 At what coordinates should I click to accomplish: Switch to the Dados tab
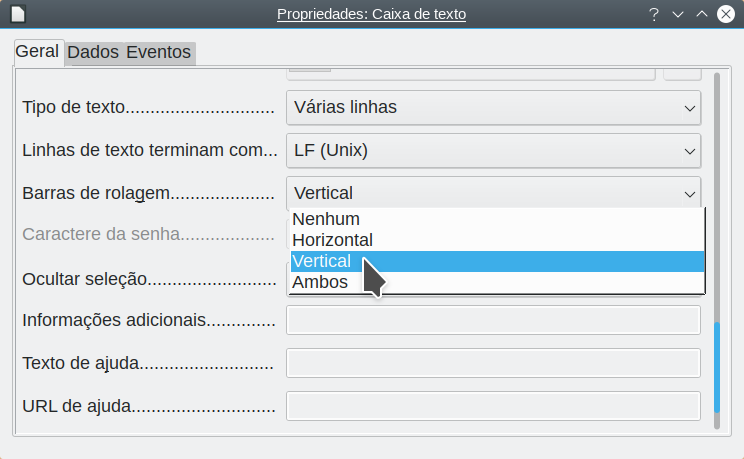93,52
